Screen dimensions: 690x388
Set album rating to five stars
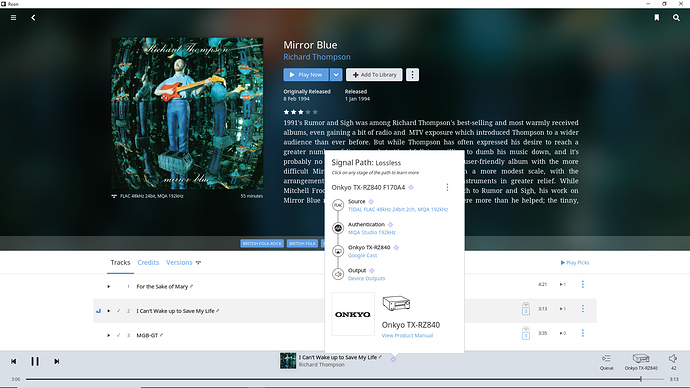click(x=315, y=112)
